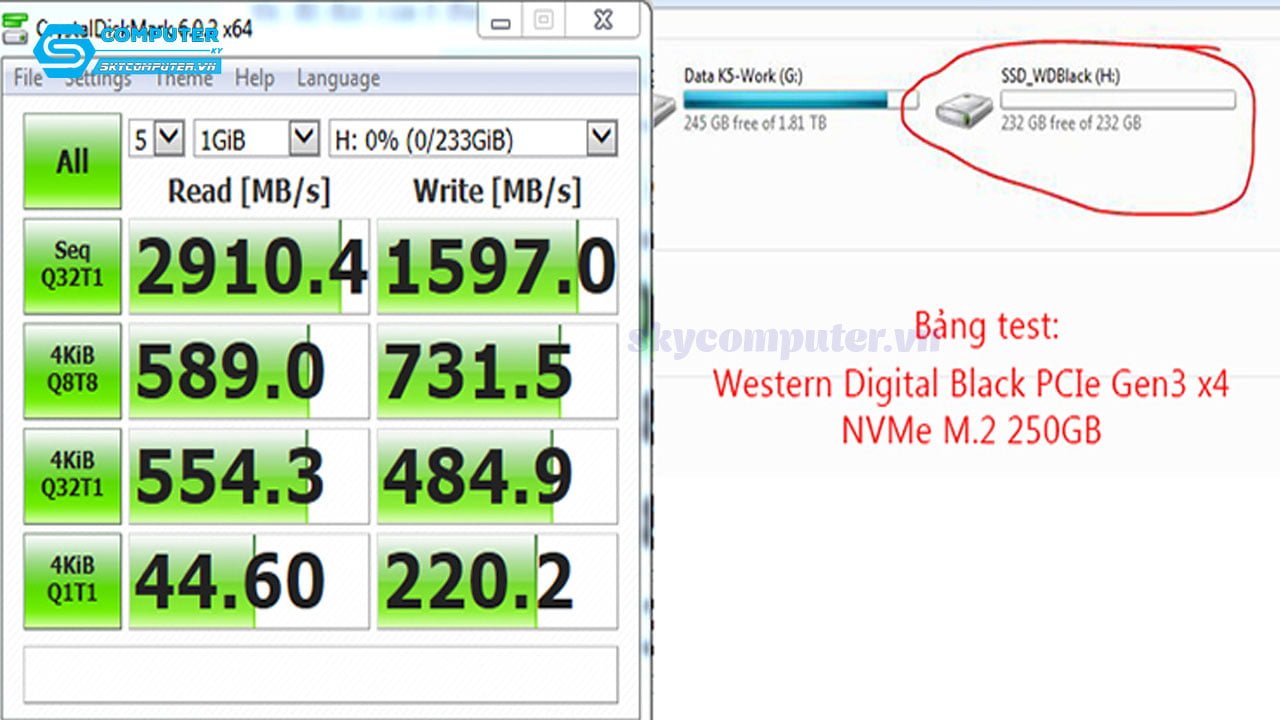
Task: Open the Language menu
Action: pos(339,78)
